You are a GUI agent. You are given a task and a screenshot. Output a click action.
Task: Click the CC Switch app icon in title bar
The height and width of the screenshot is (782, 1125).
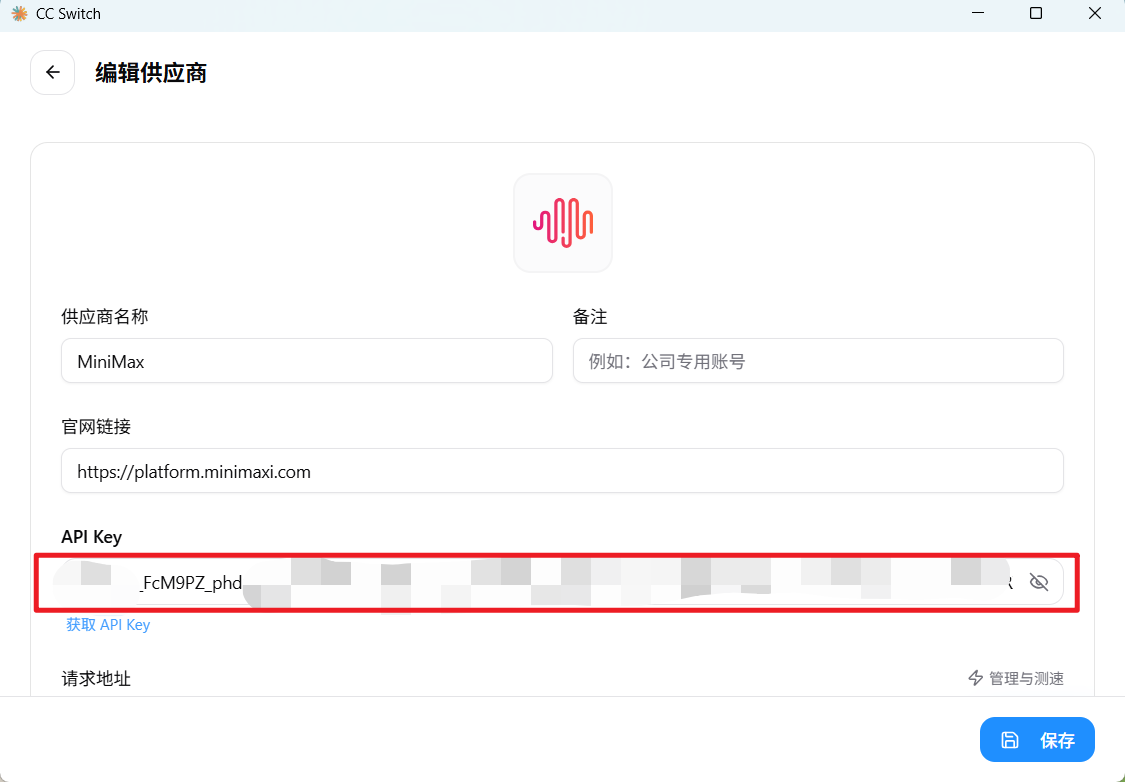(19, 14)
